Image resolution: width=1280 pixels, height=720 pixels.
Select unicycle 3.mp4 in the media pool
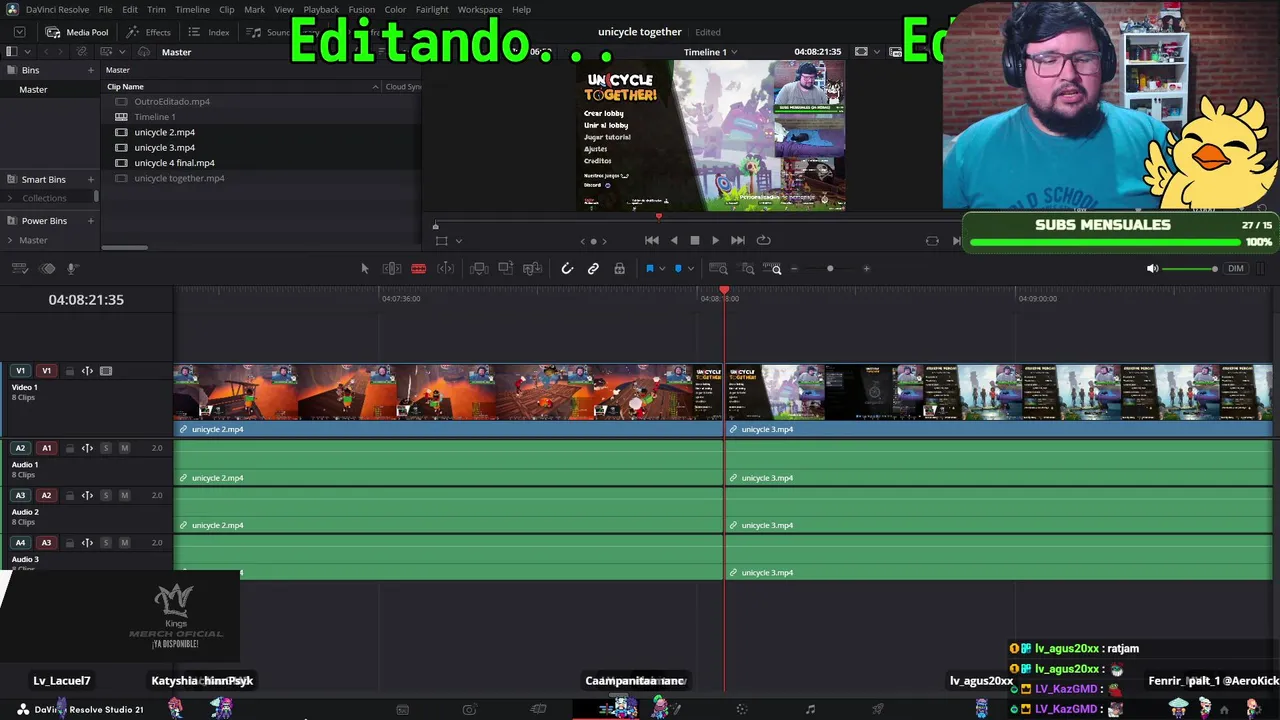click(x=164, y=147)
